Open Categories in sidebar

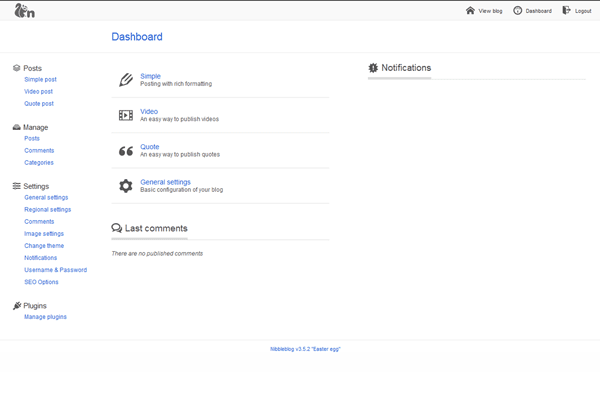point(39,162)
